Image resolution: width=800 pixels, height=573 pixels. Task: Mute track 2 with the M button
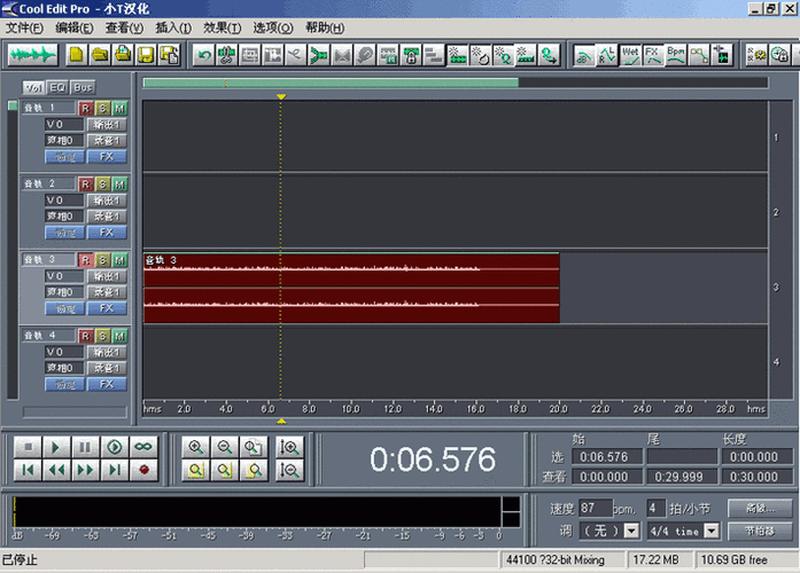click(x=119, y=184)
